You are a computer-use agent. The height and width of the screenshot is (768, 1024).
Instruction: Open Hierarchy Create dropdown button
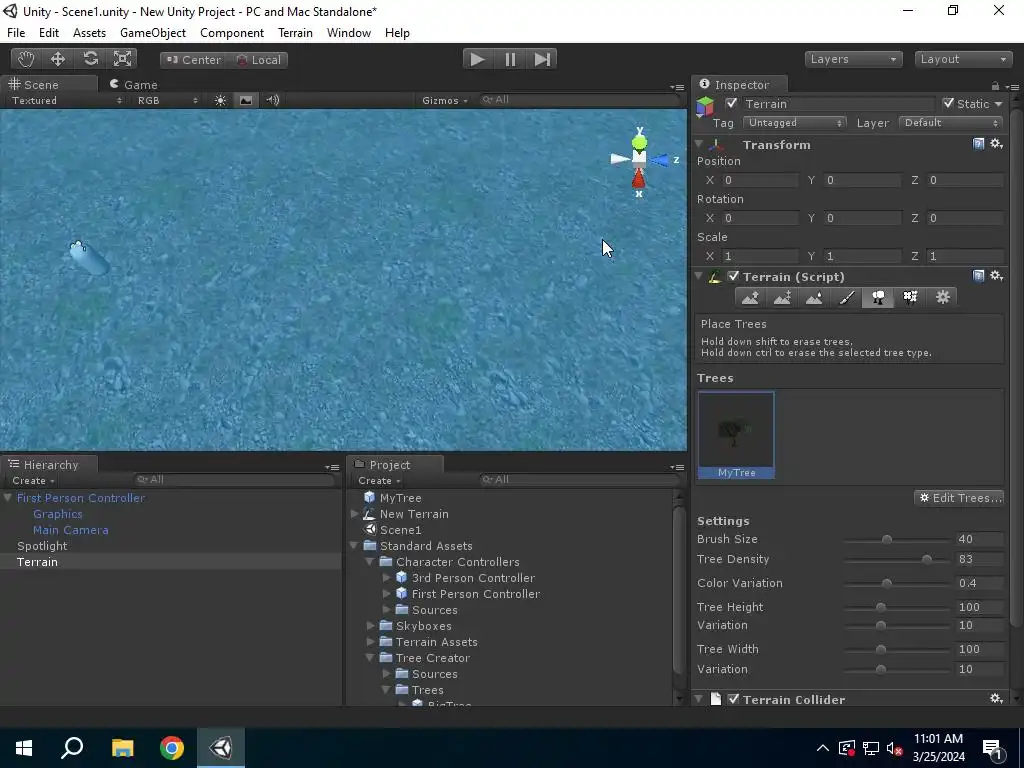click(x=33, y=481)
